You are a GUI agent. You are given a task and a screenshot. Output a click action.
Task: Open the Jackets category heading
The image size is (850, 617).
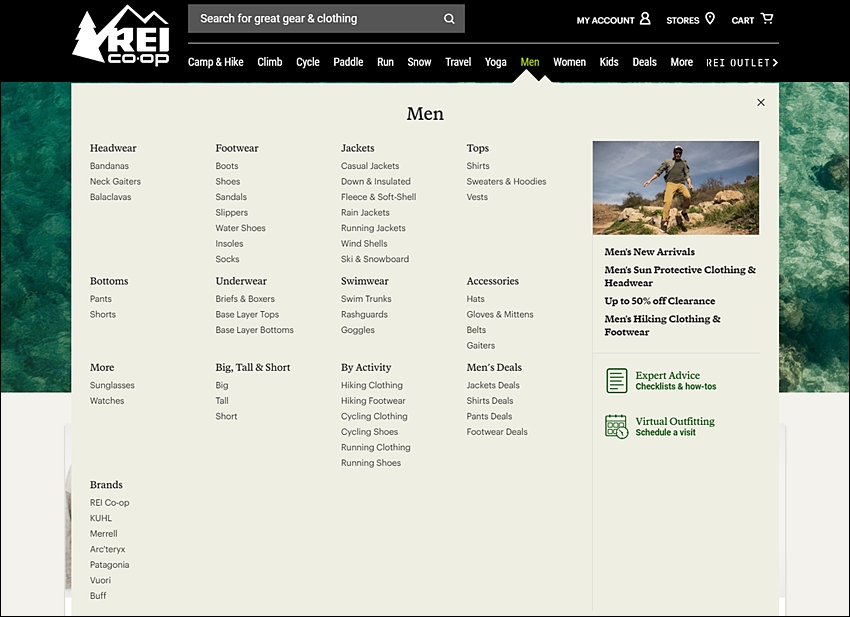(357, 148)
